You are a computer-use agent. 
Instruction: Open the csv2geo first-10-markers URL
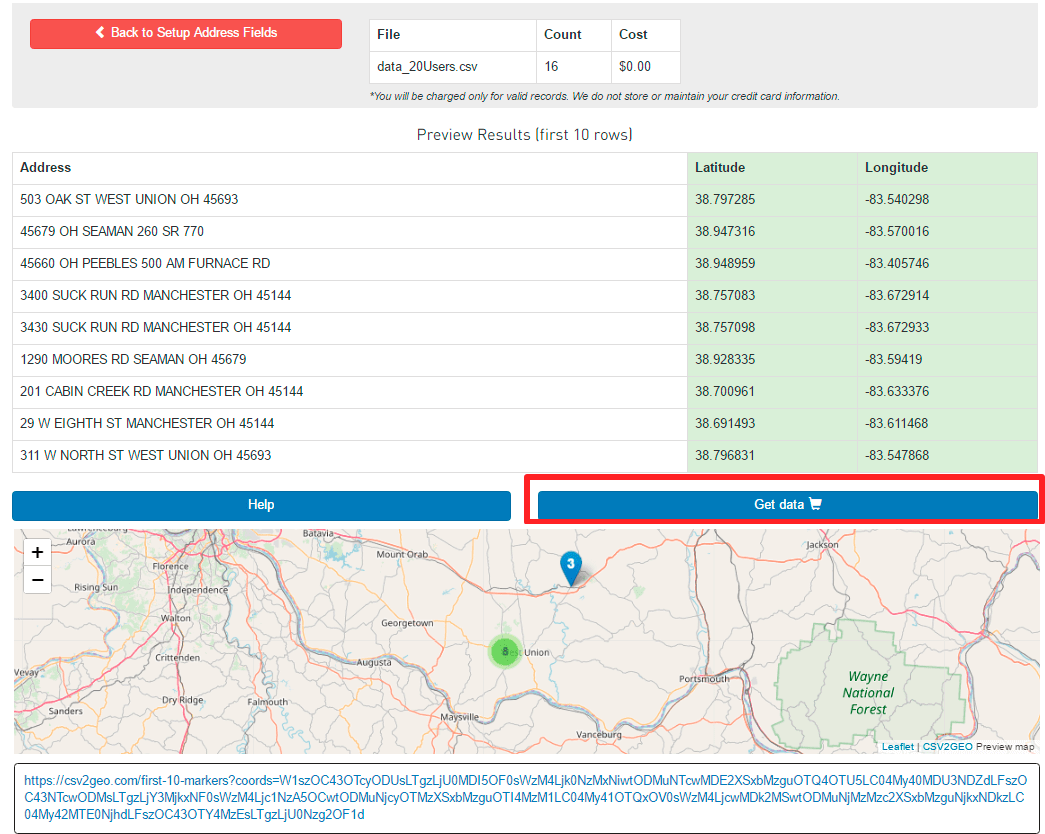(x=526, y=797)
